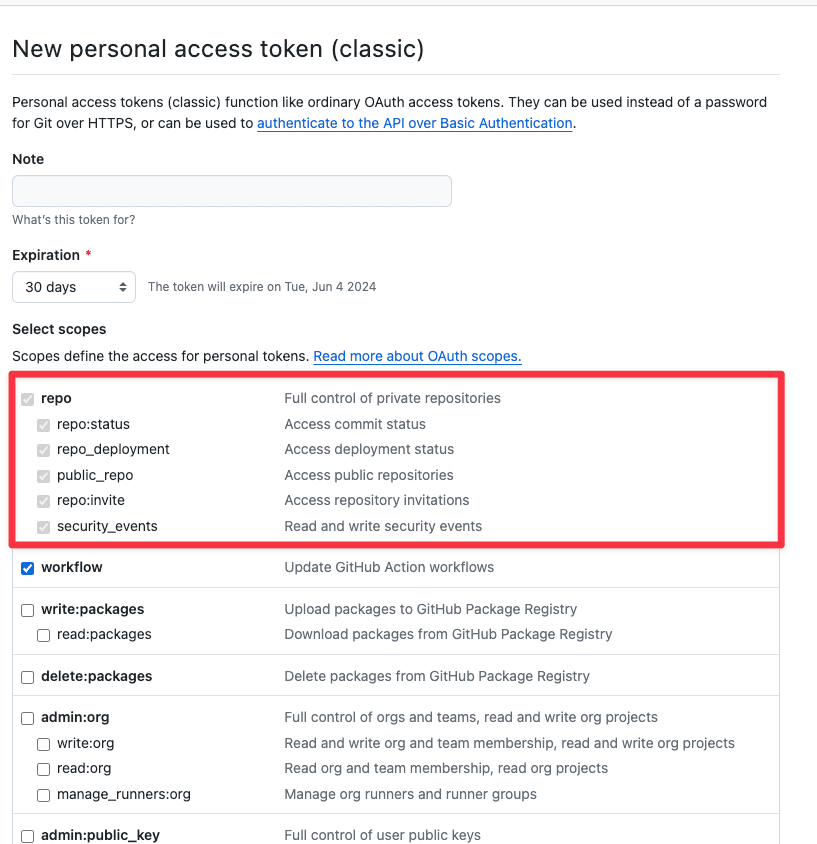Check the write:org scope box
Screen dimensions: 817x844
tap(44, 744)
